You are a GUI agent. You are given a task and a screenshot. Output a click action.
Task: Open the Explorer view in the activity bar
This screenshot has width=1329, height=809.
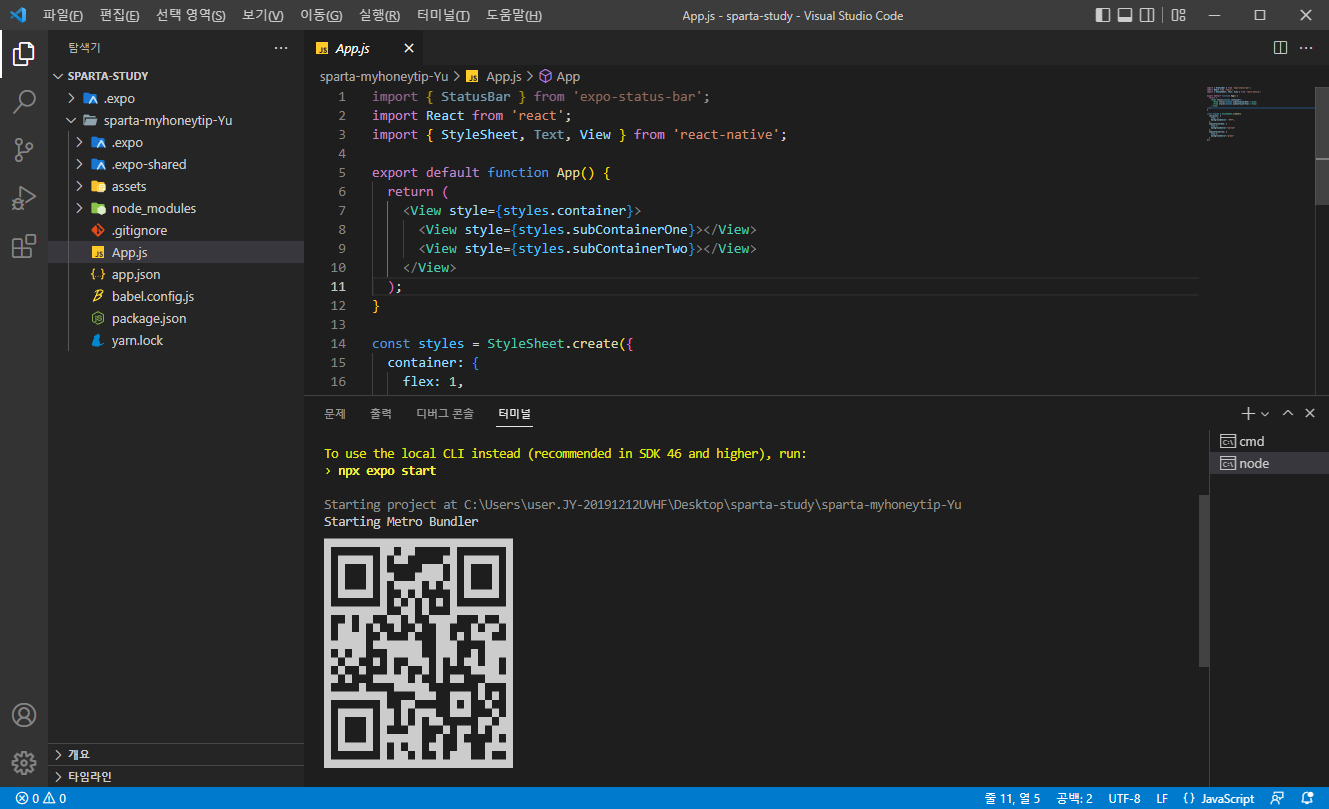point(24,53)
